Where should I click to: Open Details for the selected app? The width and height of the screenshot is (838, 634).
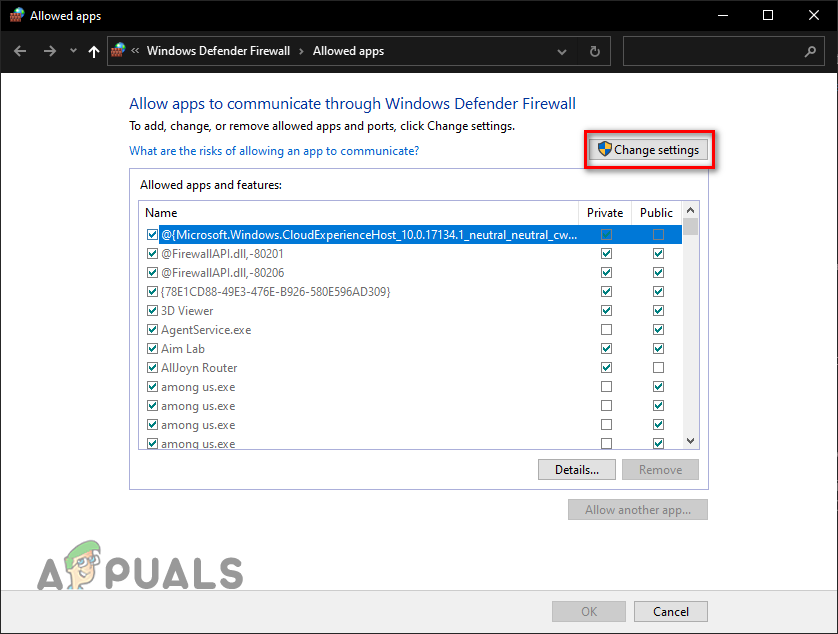tap(577, 470)
